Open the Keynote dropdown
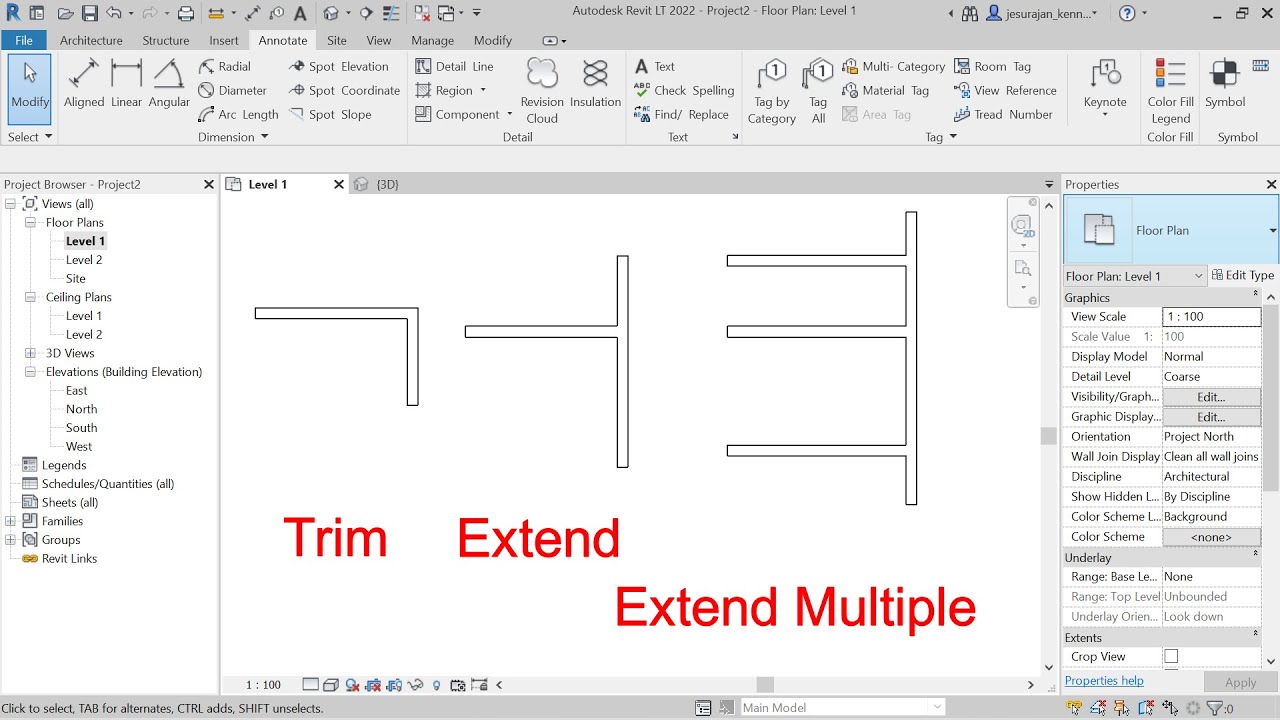This screenshot has width=1280, height=720. tap(1105, 114)
